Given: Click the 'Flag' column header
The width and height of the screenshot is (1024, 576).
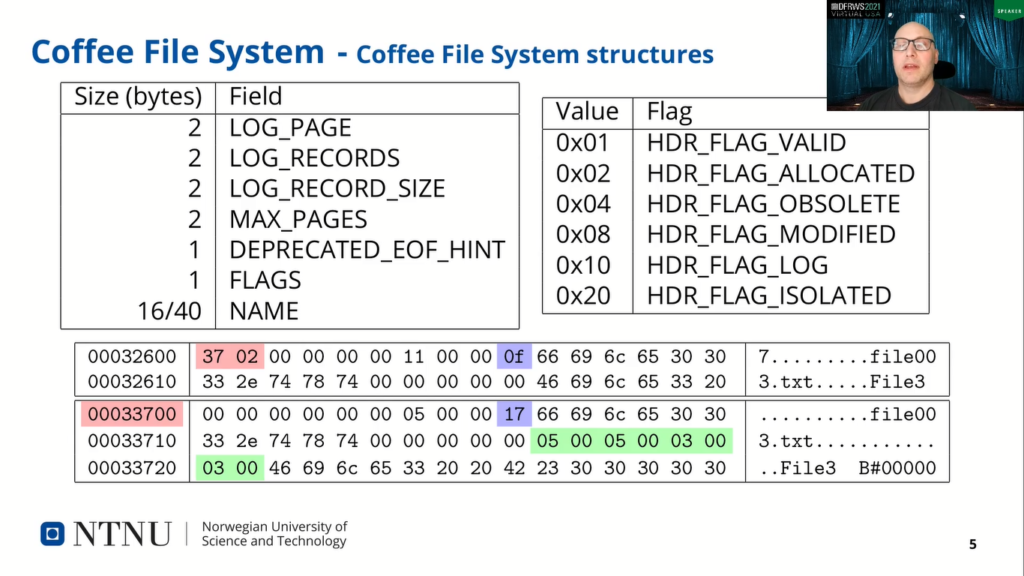Looking at the screenshot, I should (669, 112).
